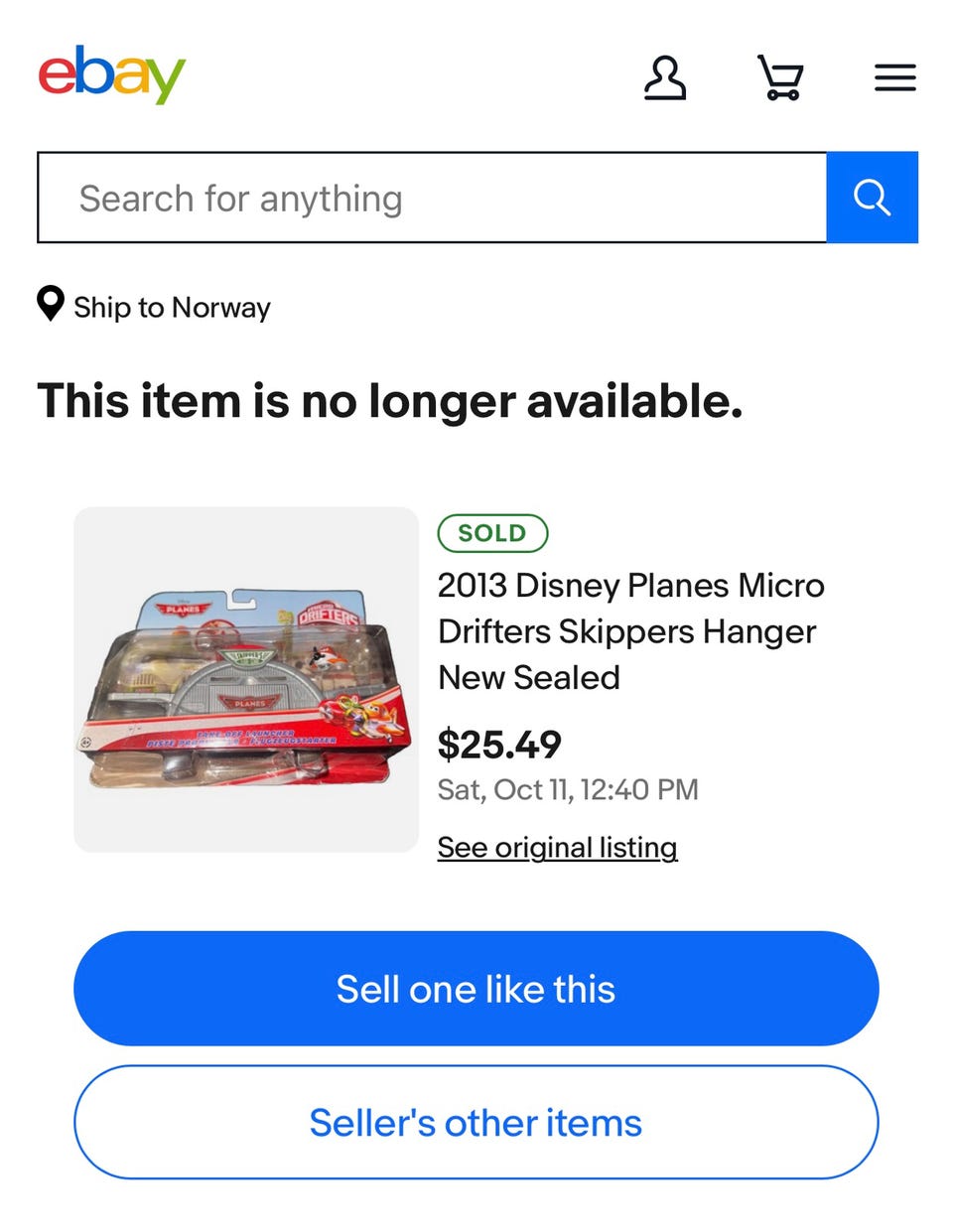Click the location pin icon

50,305
